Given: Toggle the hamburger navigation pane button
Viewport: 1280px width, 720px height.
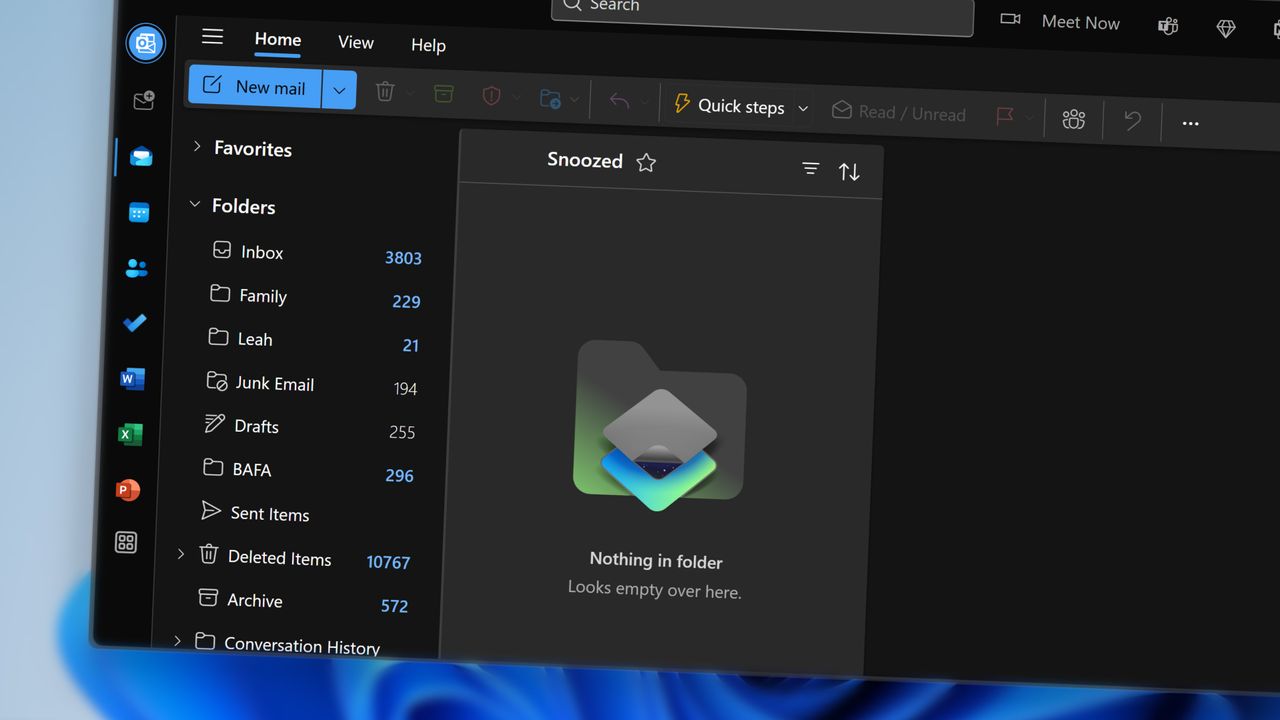Looking at the screenshot, I should point(212,37).
